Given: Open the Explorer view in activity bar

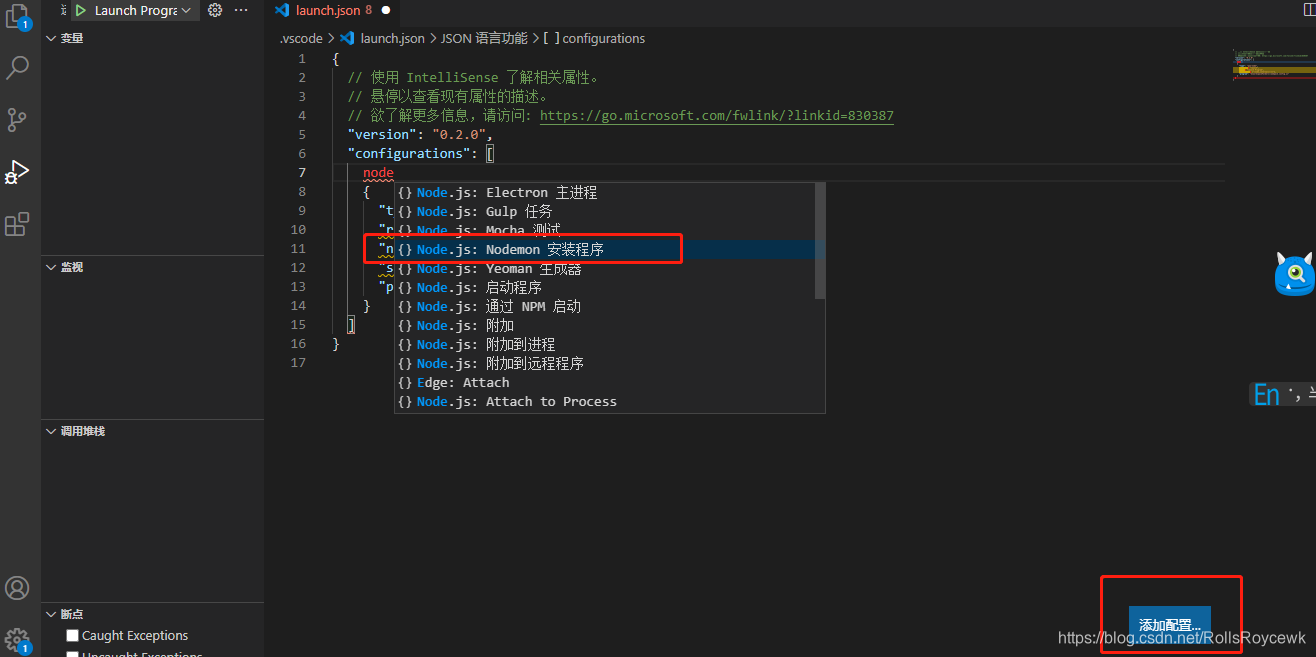Looking at the screenshot, I should (17, 17).
